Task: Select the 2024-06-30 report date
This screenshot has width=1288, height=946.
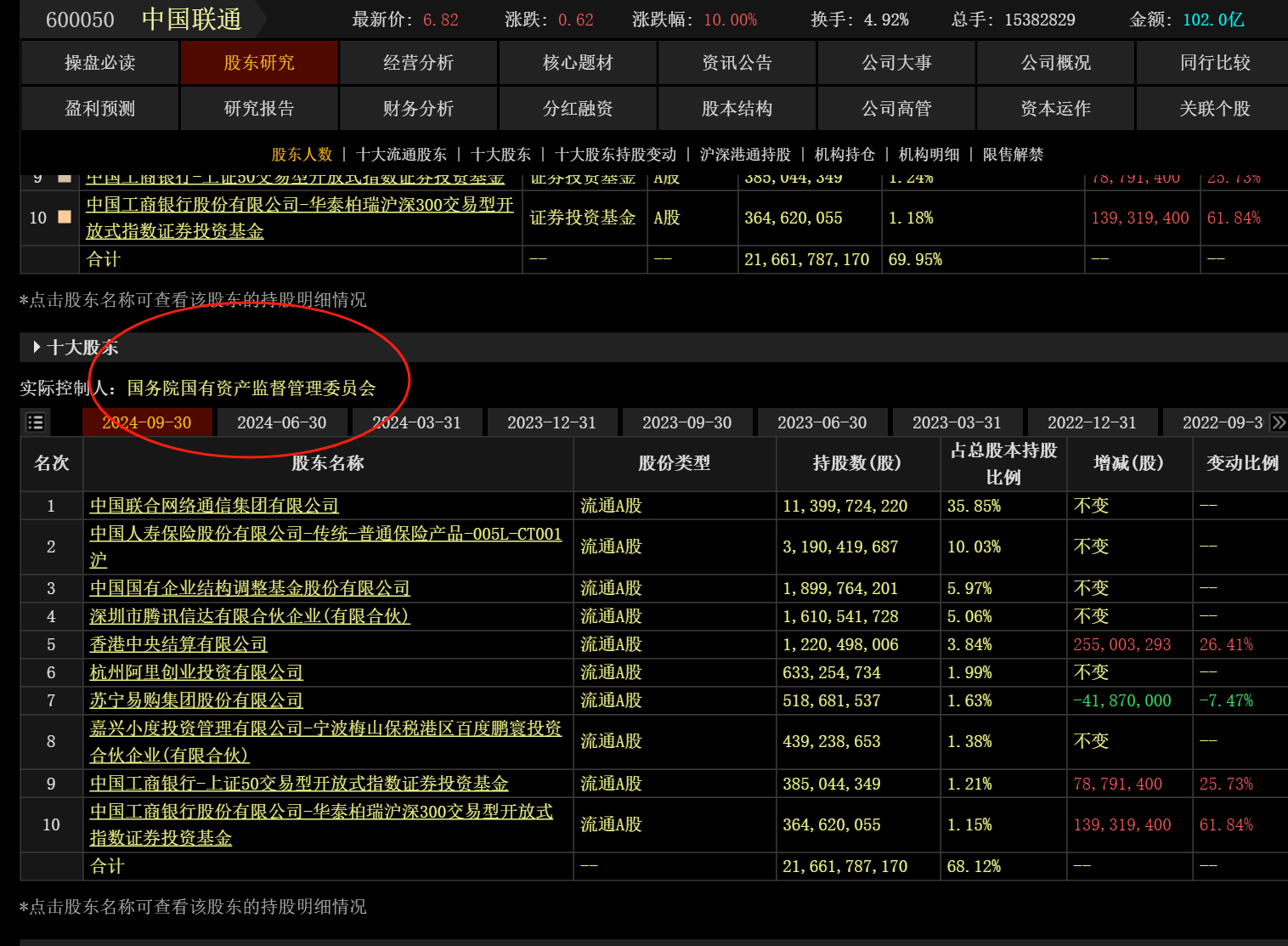Action: click(x=282, y=422)
